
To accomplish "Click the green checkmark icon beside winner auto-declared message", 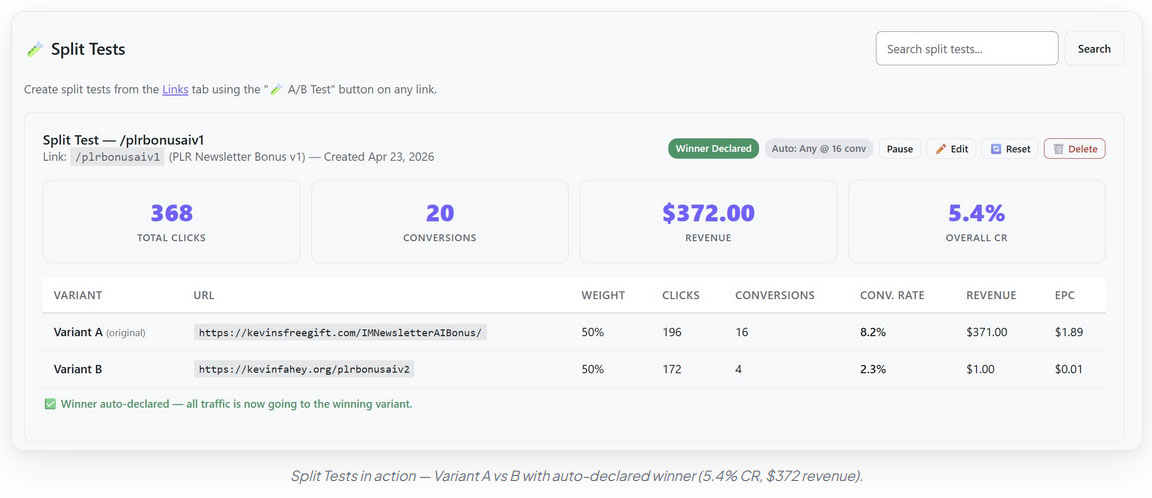I will (x=50, y=404).
